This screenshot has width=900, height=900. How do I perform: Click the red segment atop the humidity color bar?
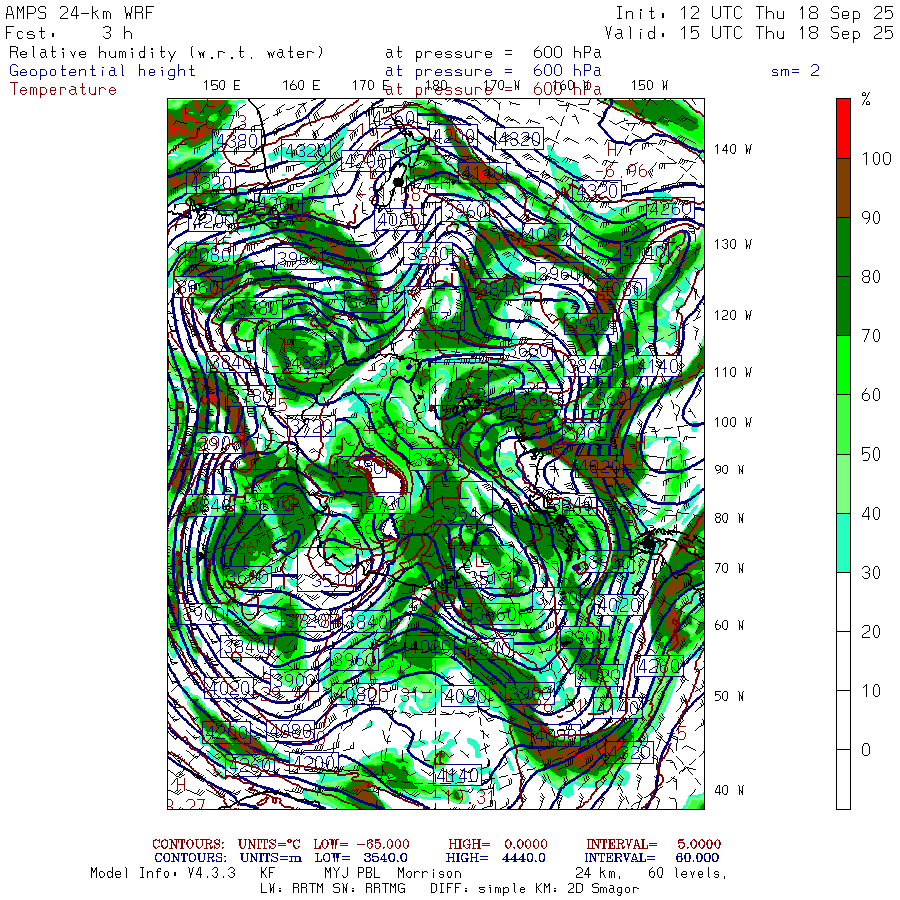843,128
